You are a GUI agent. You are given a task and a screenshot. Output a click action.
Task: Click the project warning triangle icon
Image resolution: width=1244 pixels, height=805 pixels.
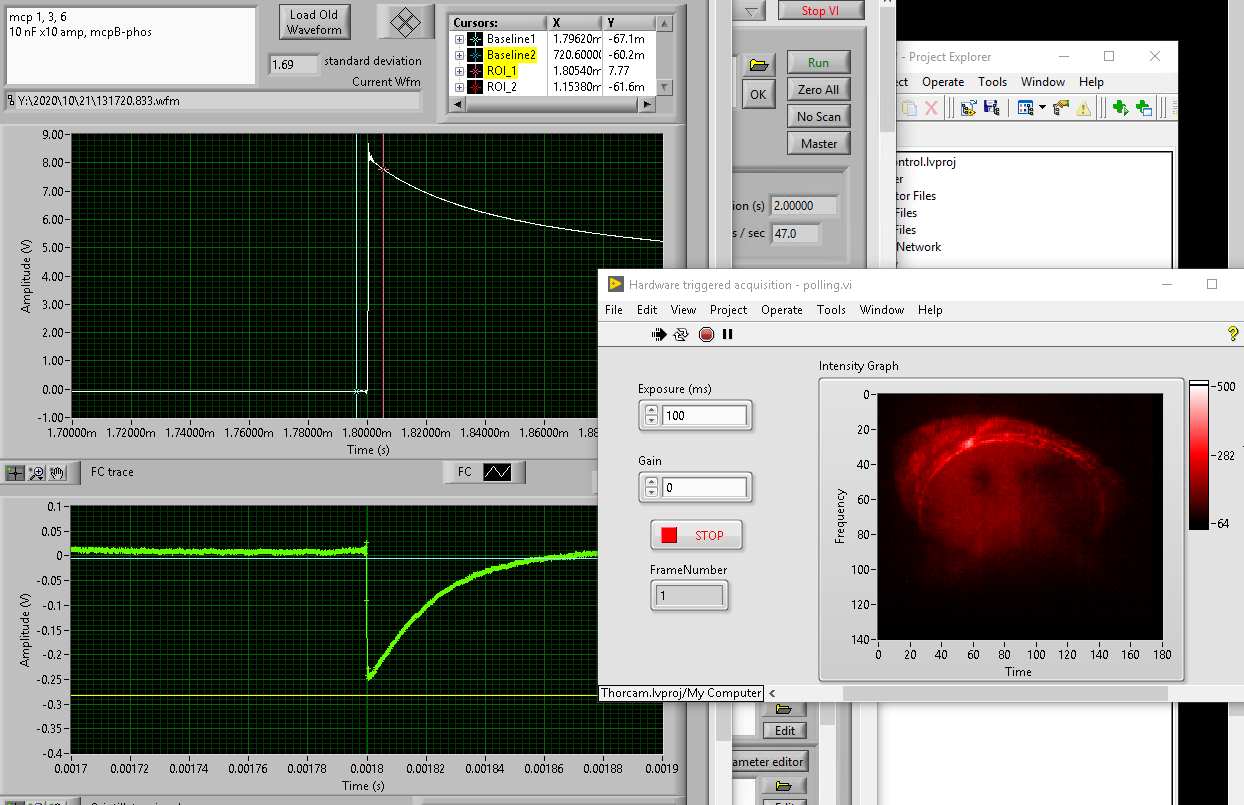(x=1083, y=108)
